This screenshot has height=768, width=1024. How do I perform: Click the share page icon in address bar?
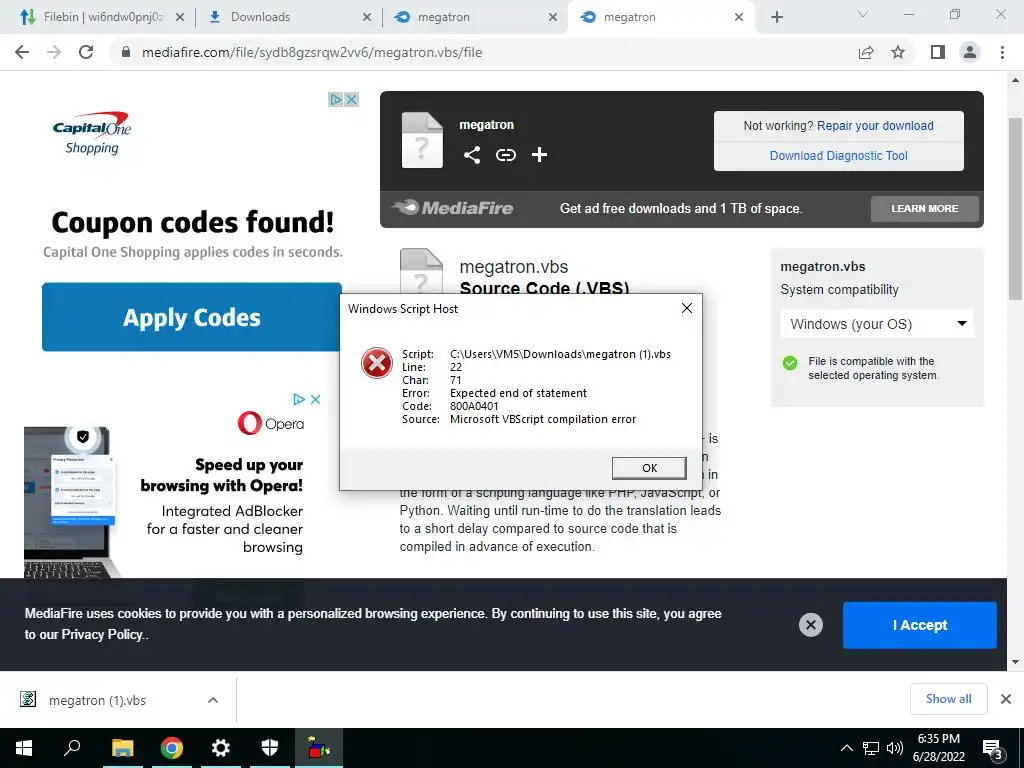866,52
